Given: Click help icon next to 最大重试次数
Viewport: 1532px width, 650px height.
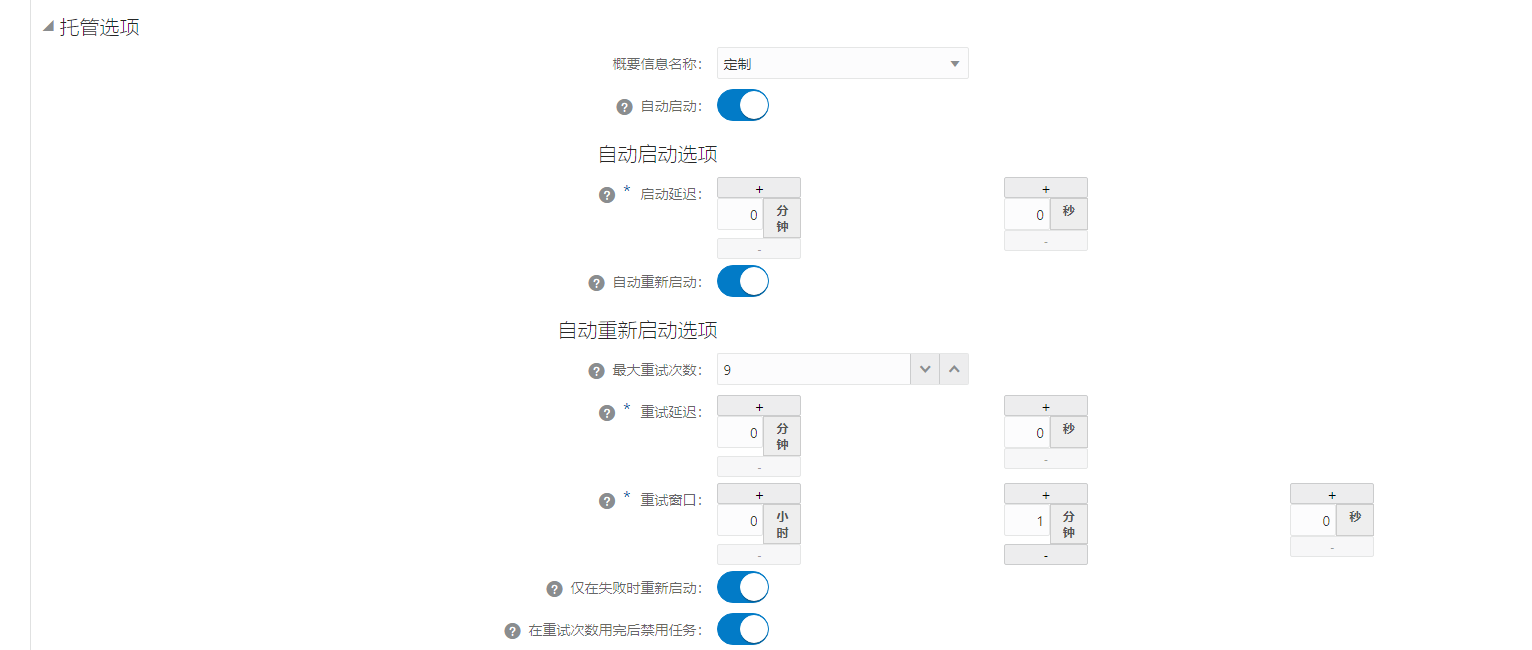Looking at the screenshot, I should [596, 371].
